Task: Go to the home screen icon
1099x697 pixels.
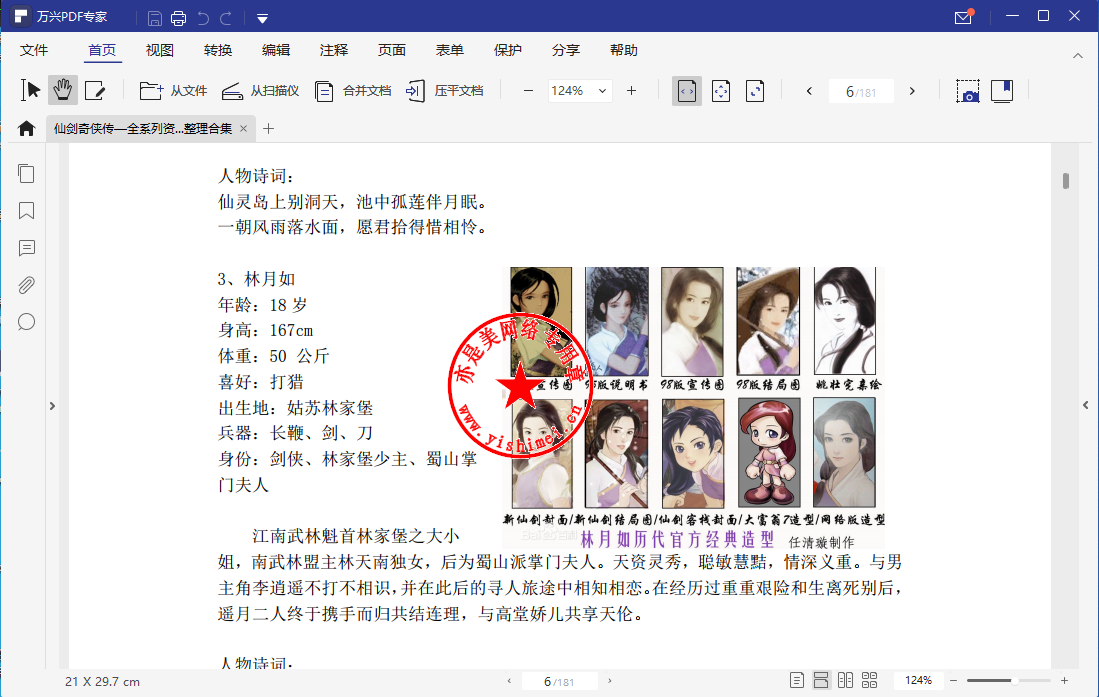Action: (x=27, y=128)
